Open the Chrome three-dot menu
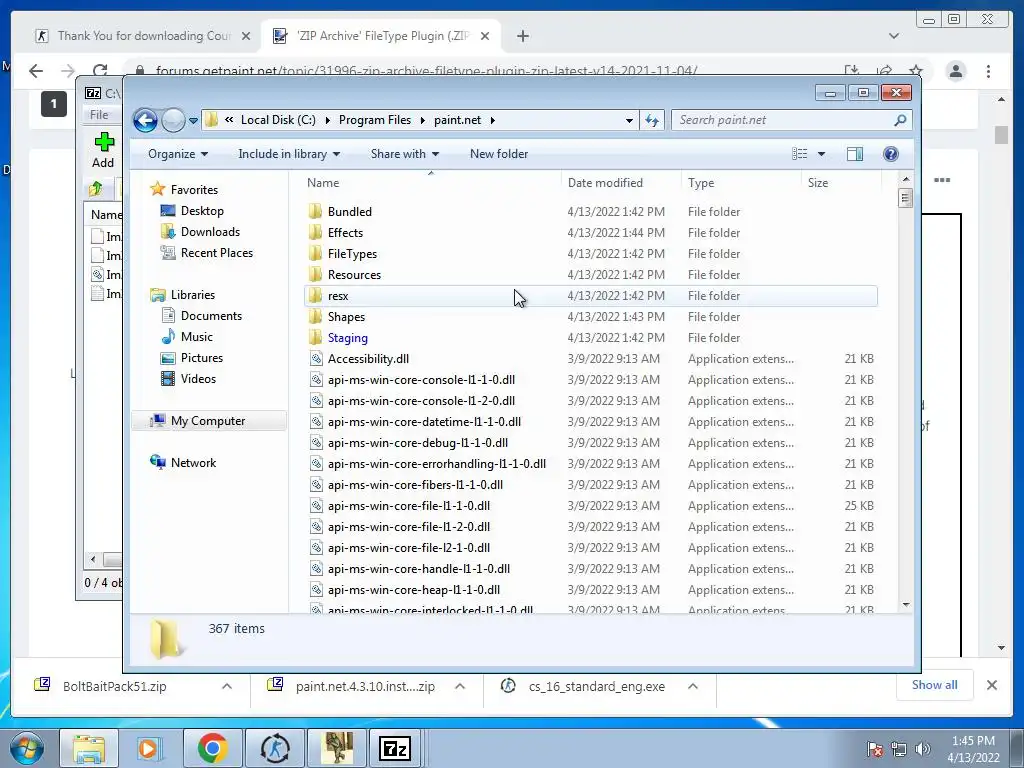The image size is (1024, 768). [989, 71]
